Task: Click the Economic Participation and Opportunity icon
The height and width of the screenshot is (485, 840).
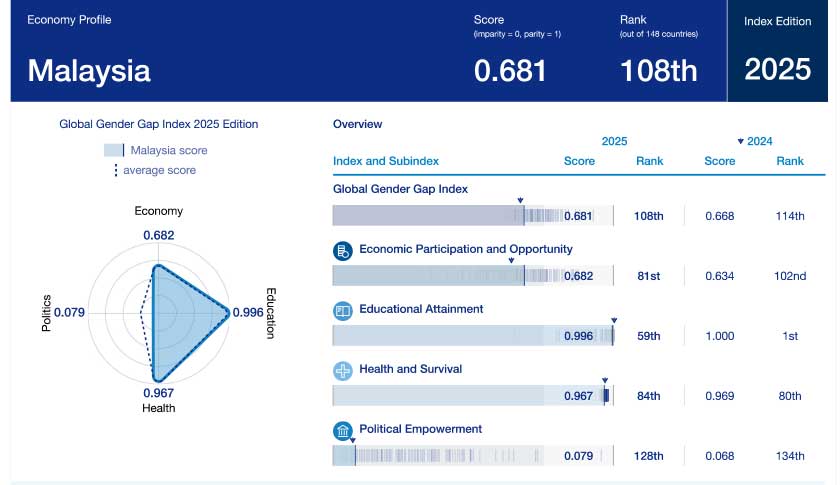Action: [x=343, y=250]
